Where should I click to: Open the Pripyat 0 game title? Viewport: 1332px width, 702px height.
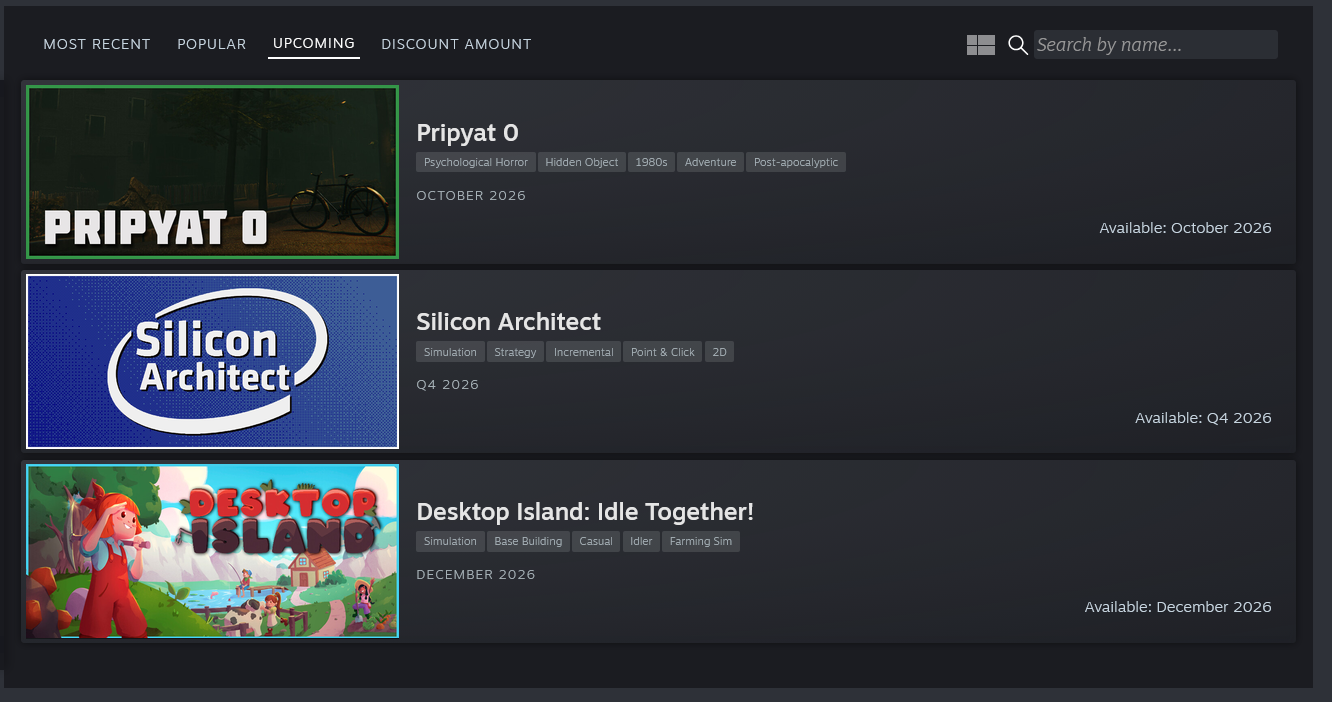pyautogui.click(x=467, y=133)
